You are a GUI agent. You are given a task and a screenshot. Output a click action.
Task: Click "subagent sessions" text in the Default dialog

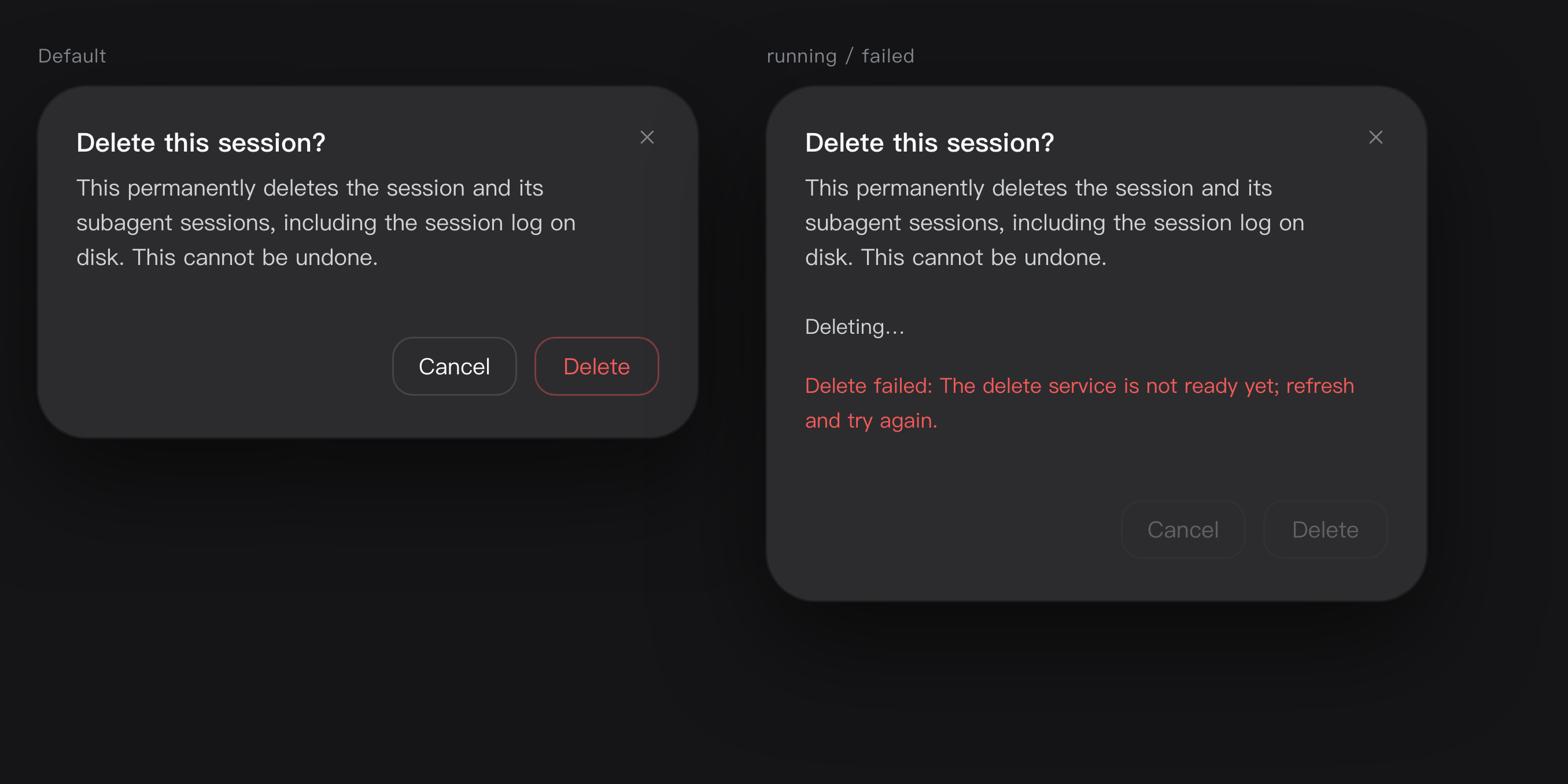(x=172, y=223)
